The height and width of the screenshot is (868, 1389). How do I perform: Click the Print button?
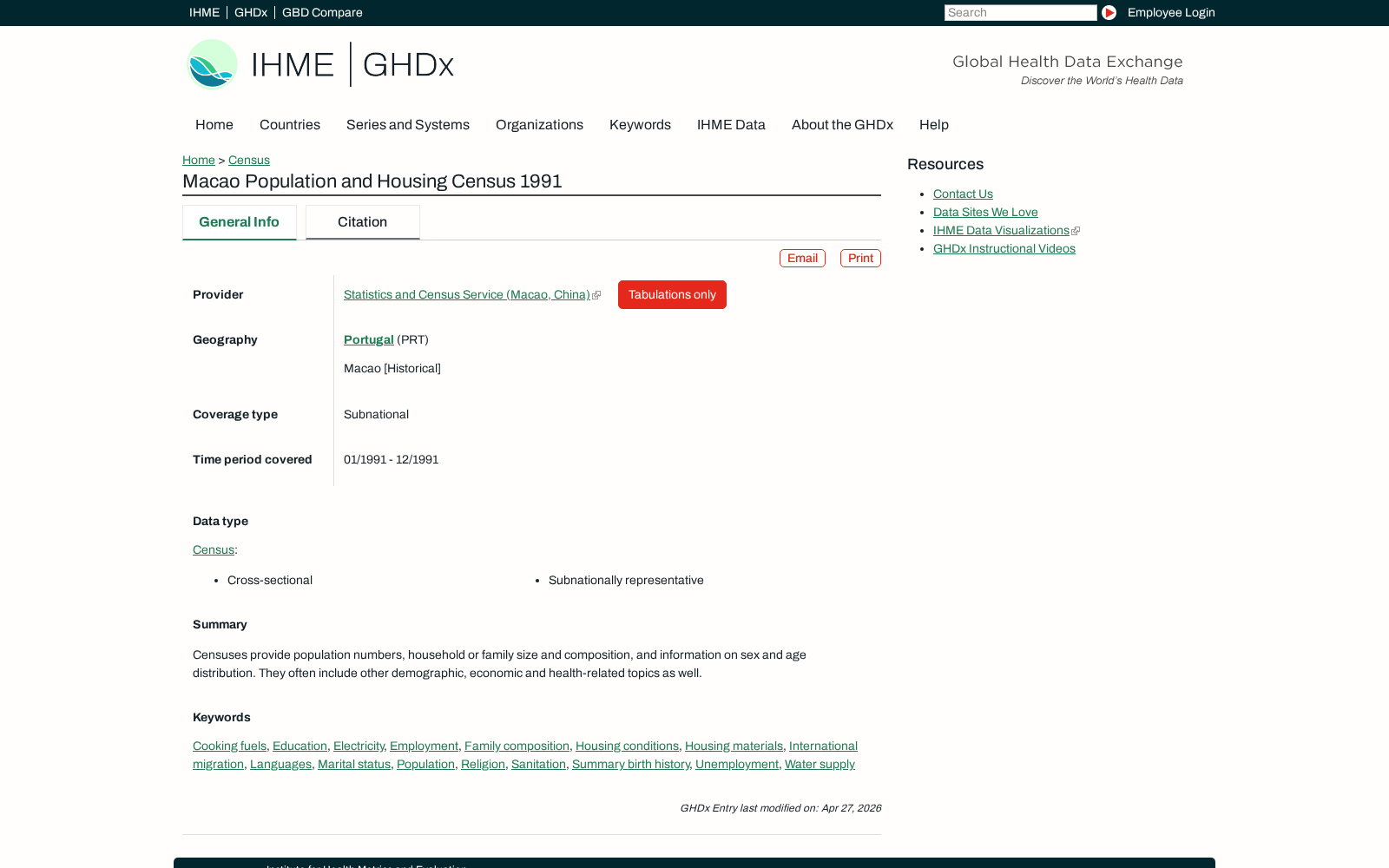[x=860, y=259]
